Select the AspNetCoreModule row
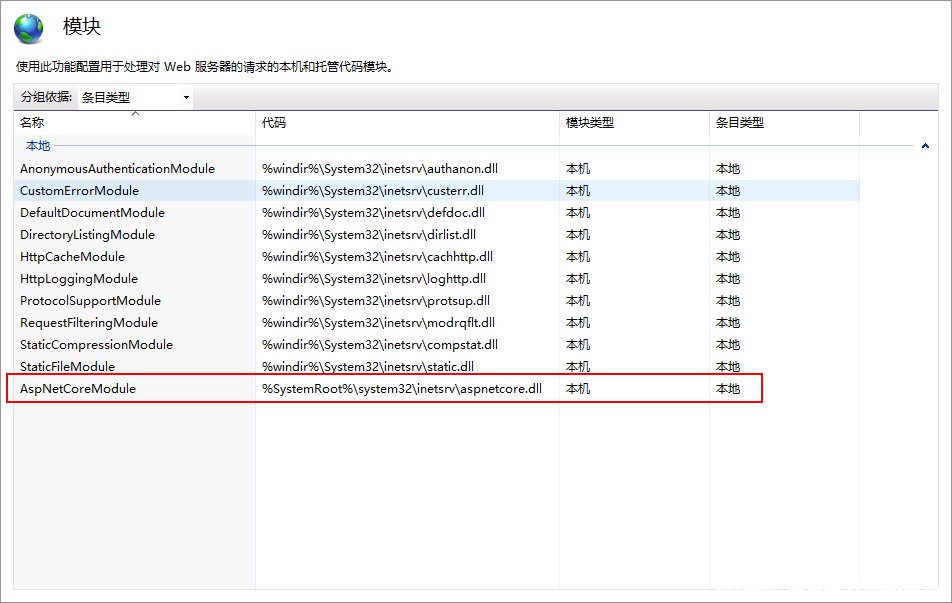Viewport: 952px width, 603px height. [437, 389]
